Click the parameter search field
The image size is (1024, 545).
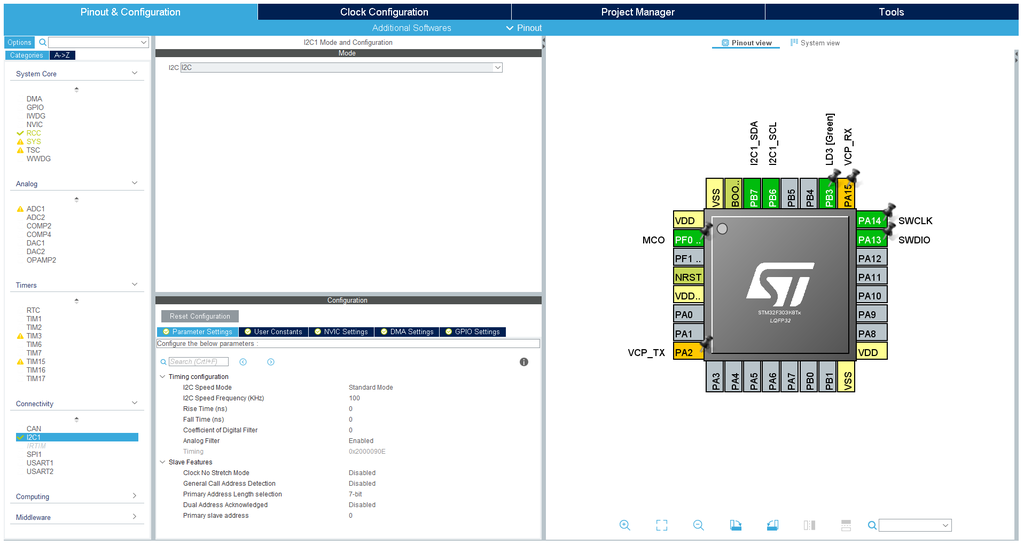(199, 362)
